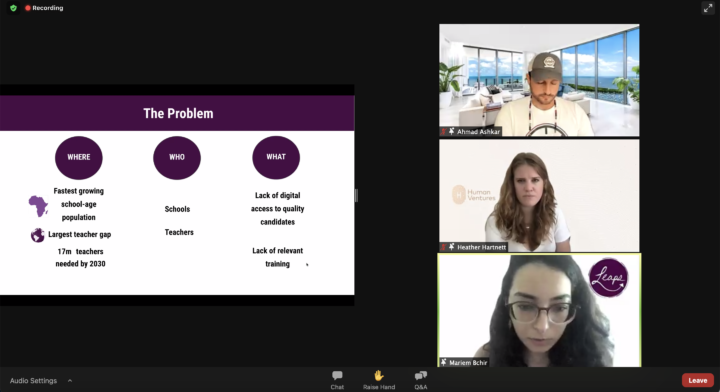The width and height of the screenshot is (720, 392).
Task: Click the Africa map icon on slide
Action: click(39, 206)
